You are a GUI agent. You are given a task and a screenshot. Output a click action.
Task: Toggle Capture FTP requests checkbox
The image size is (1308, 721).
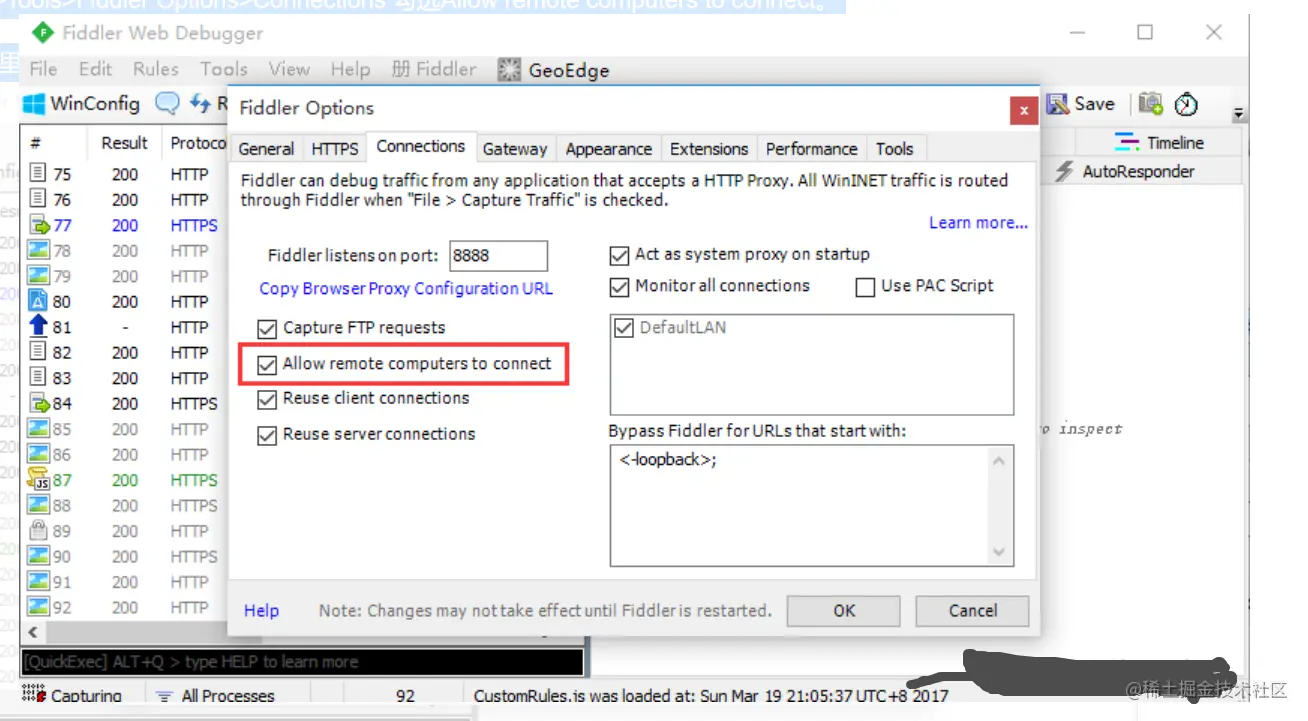point(267,328)
